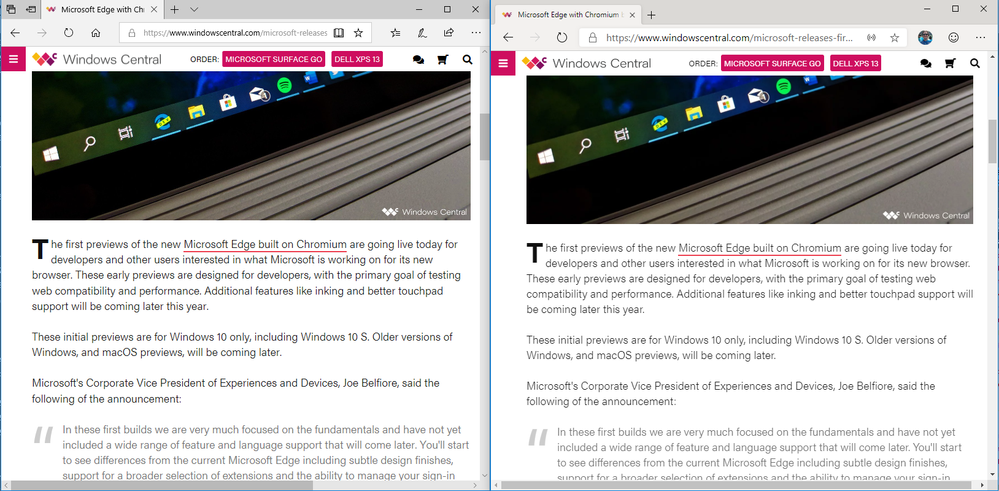999x491 pixels.
Task: Open the shopping cart in left Edge window
Action: click(x=443, y=60)
